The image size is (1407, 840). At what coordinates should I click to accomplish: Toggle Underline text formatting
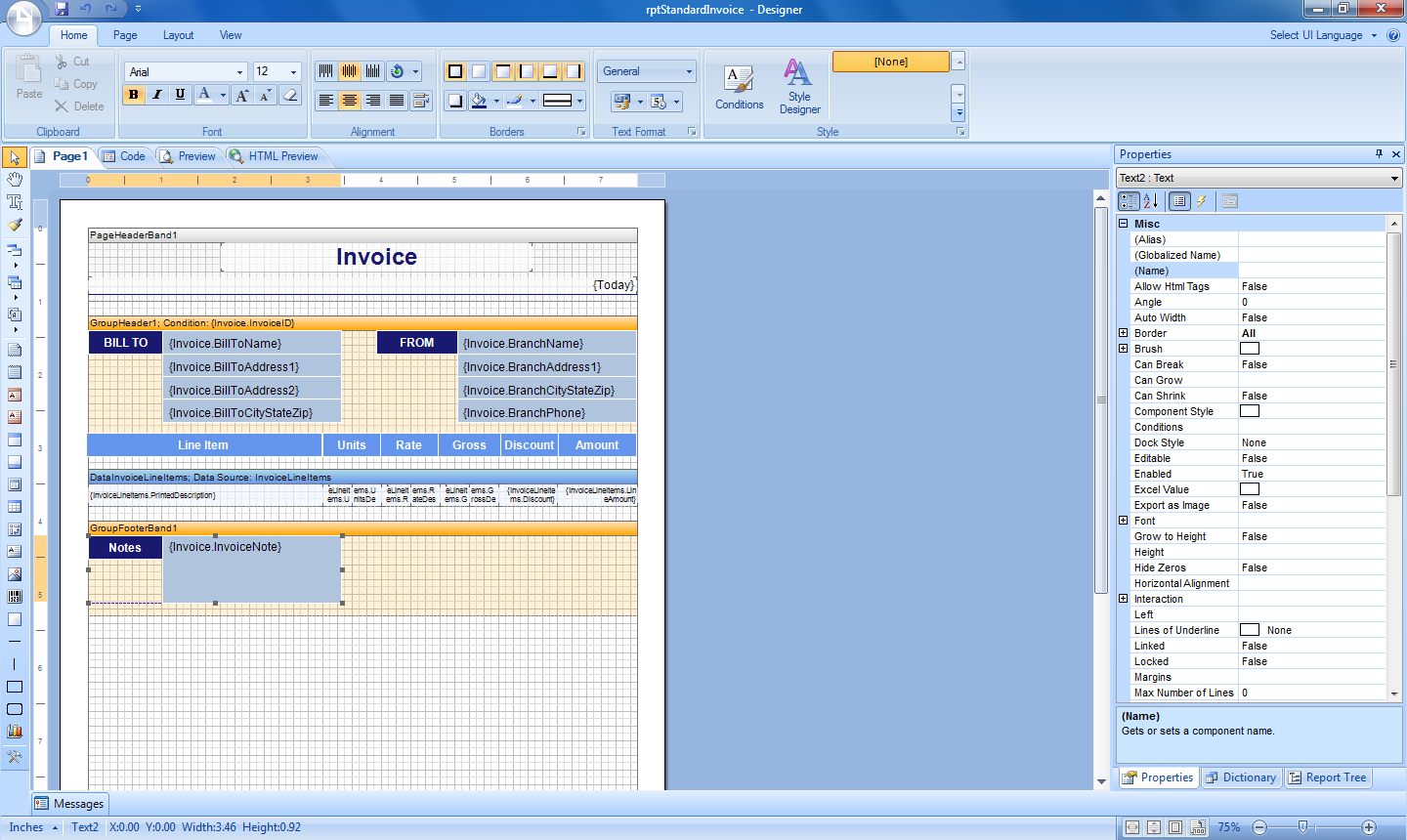(x=180, y=95)
